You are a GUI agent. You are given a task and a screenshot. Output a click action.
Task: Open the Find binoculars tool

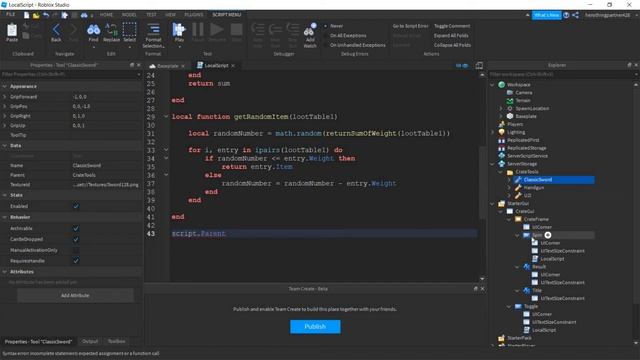point(93,30)
